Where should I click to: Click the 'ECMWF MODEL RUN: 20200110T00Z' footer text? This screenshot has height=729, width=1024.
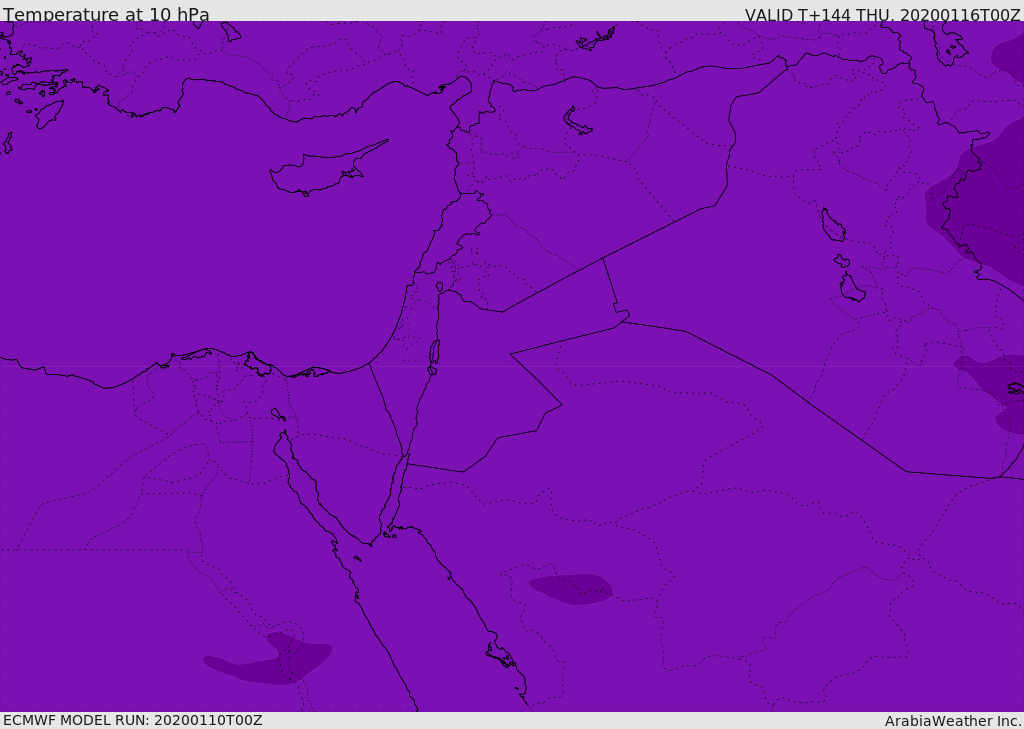(133, 720)
